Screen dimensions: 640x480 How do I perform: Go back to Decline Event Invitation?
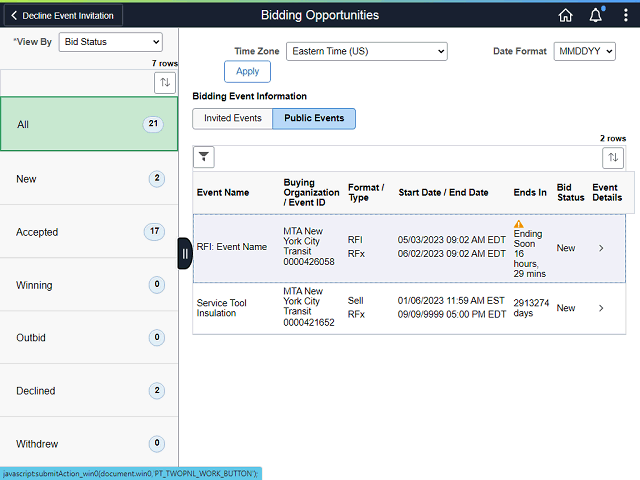click(x=63, y=16)
